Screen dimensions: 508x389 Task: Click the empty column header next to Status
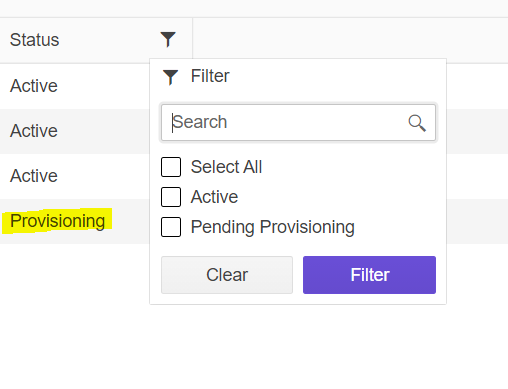pyautogui.click(x=350, y=40)
